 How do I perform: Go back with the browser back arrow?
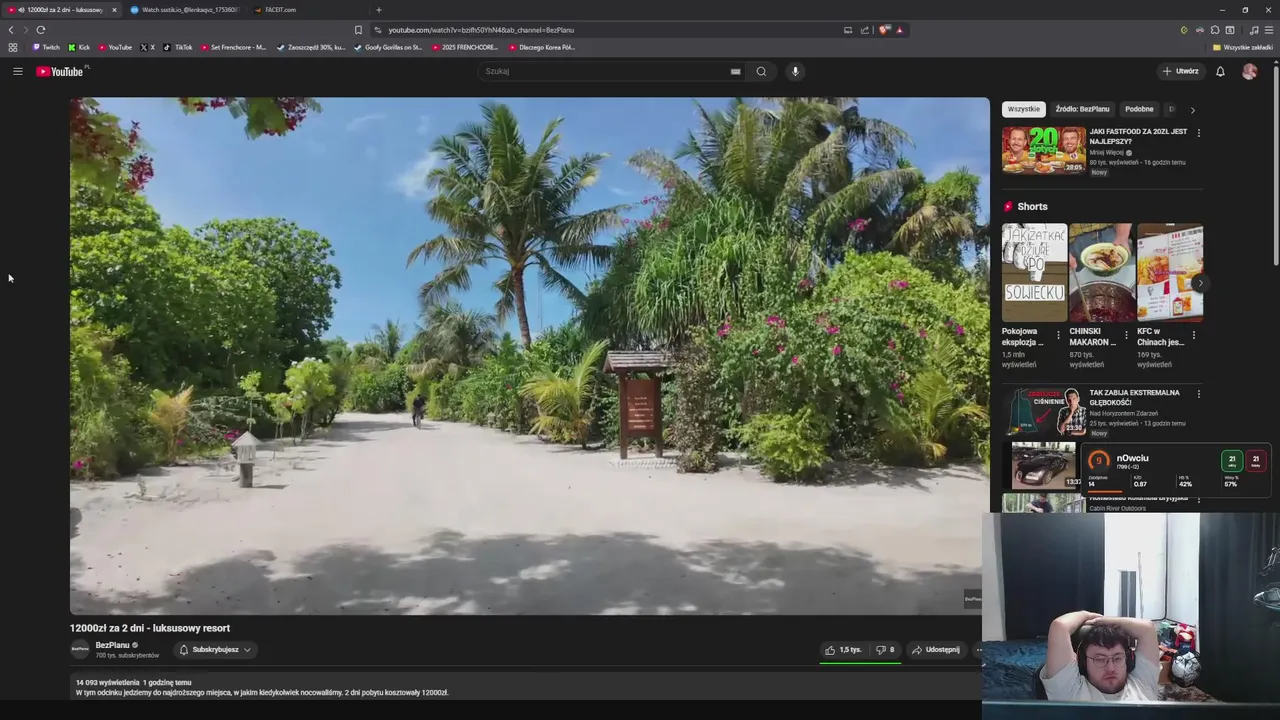click(11, 30)
